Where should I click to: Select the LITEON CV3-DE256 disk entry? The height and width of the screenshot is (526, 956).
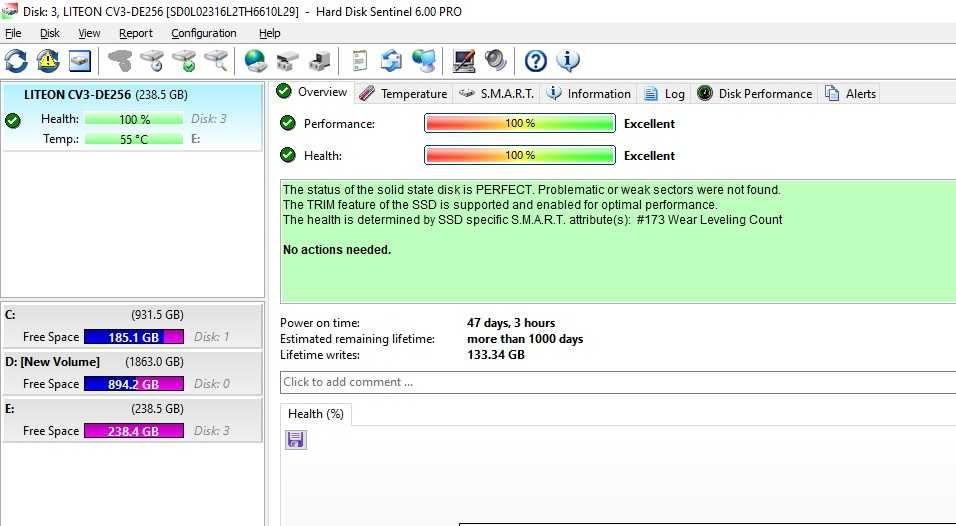click(132, 117)
